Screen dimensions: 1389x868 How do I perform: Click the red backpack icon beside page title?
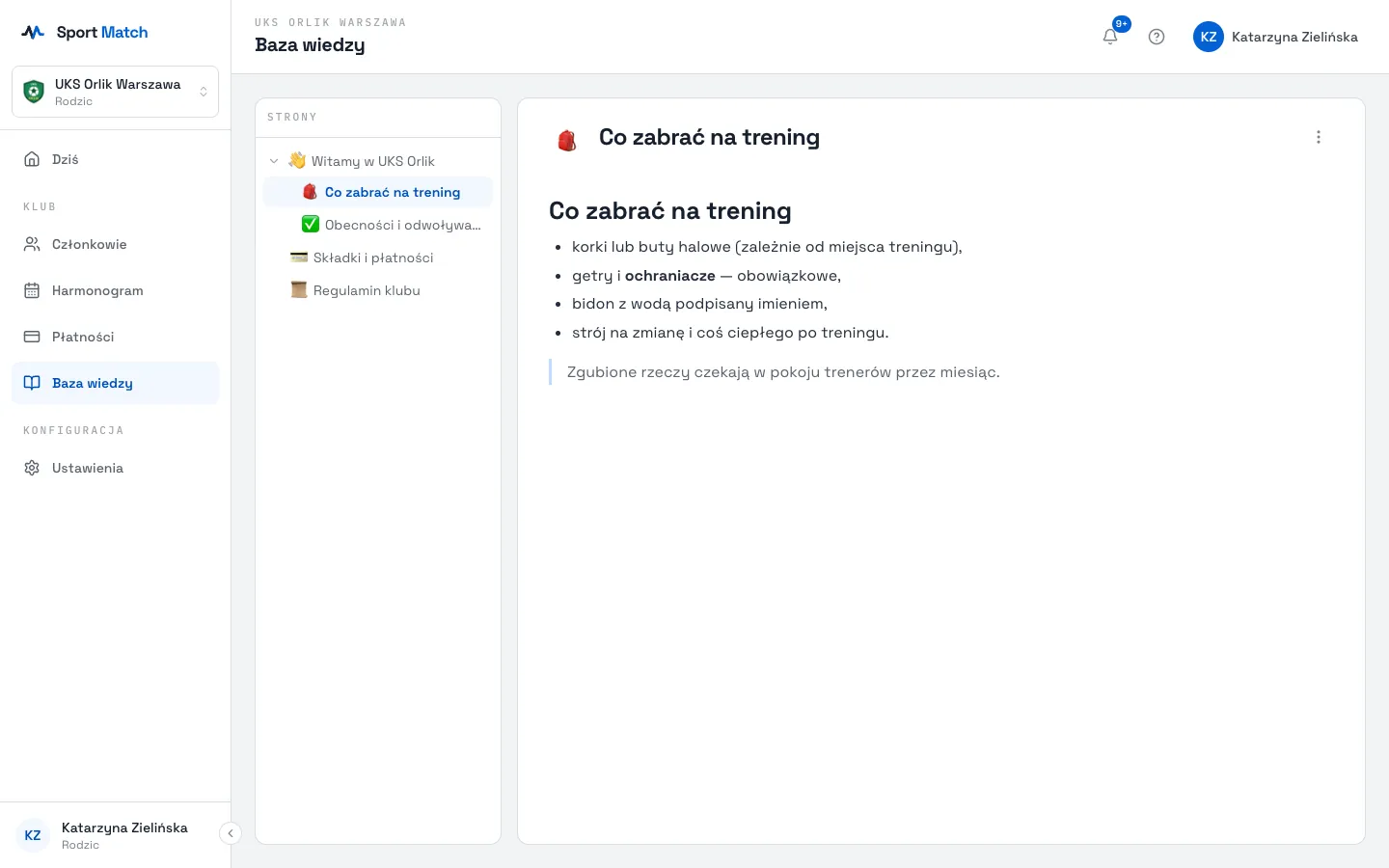point(567,141)
